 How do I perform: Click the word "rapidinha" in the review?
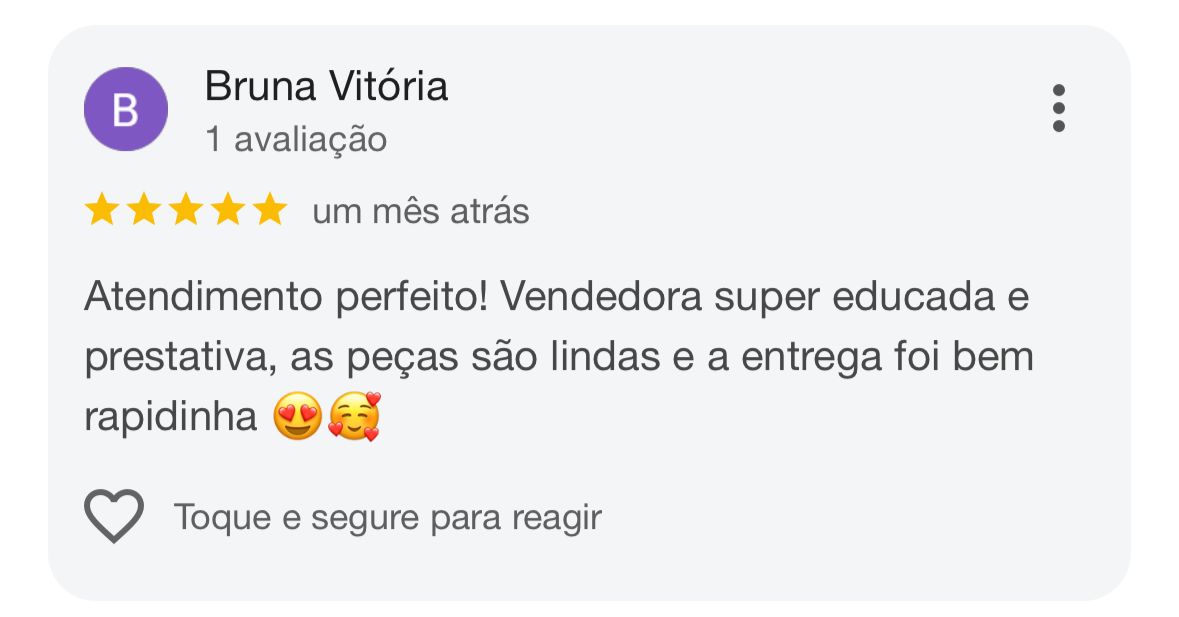(x=171, y=418)
